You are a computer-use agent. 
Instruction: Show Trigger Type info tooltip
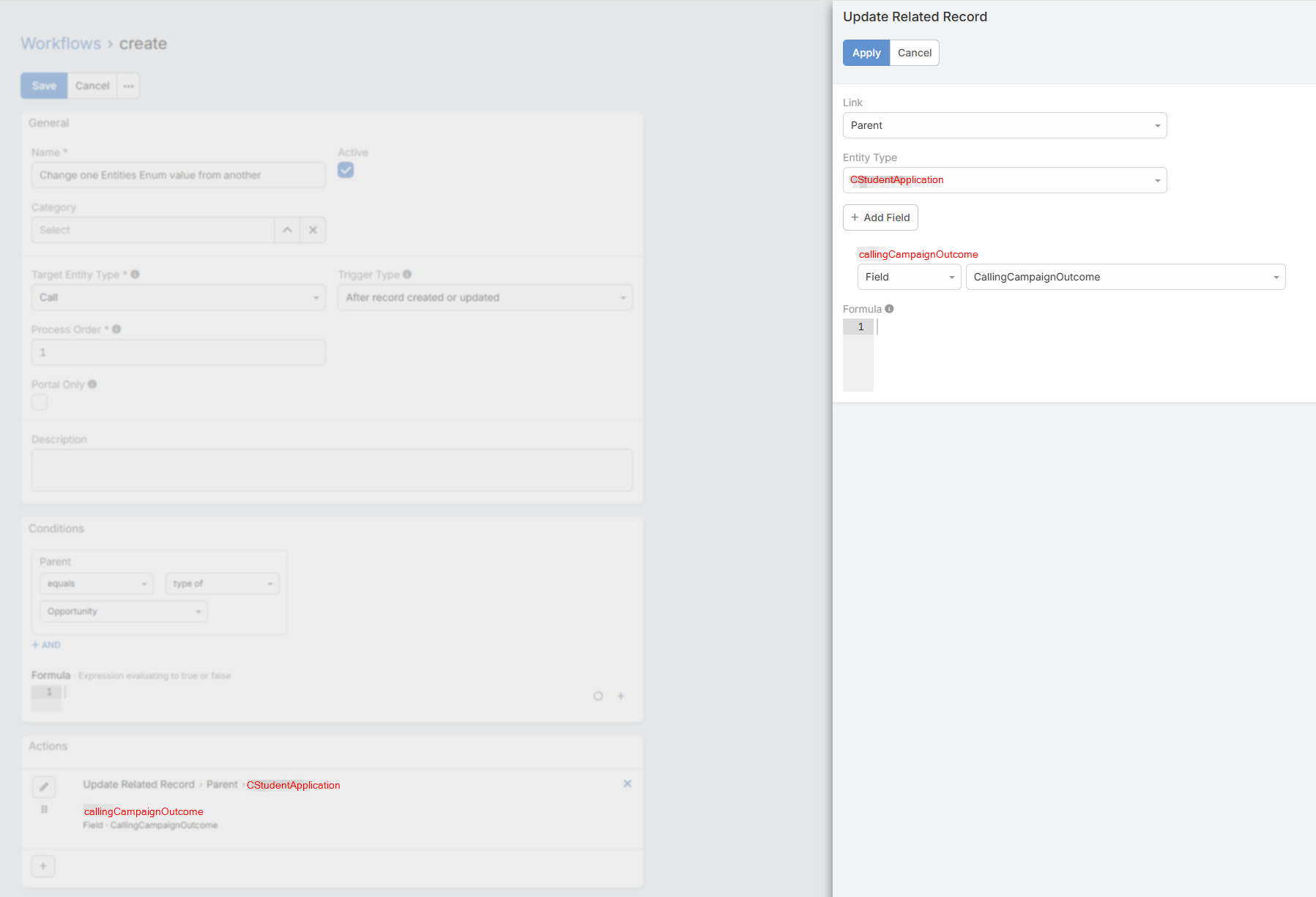[407, 275]
